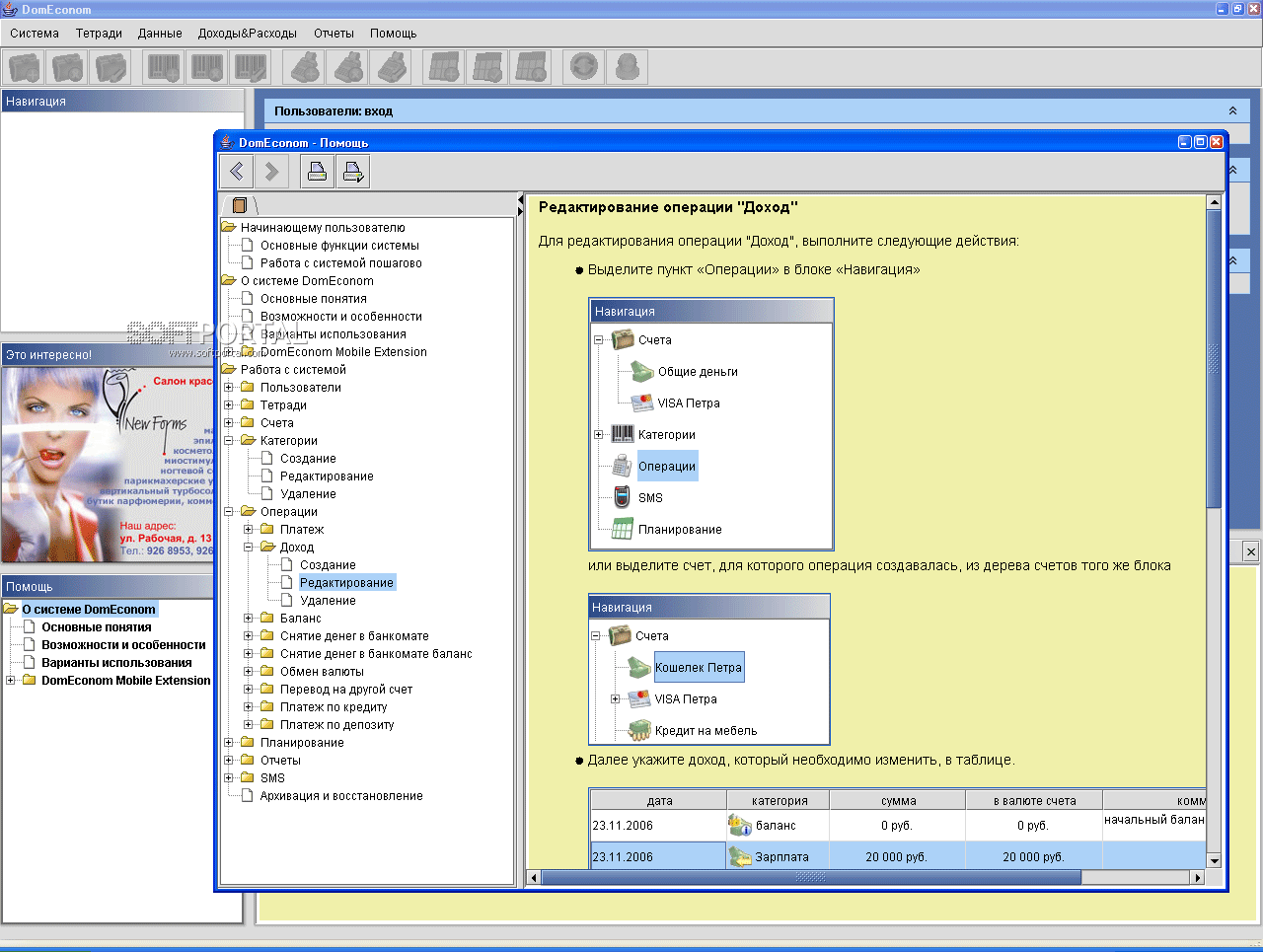Viewport: 1263px width, 952px height.
Task: Expand the Перевод на другой счет node
Action: 249,690
